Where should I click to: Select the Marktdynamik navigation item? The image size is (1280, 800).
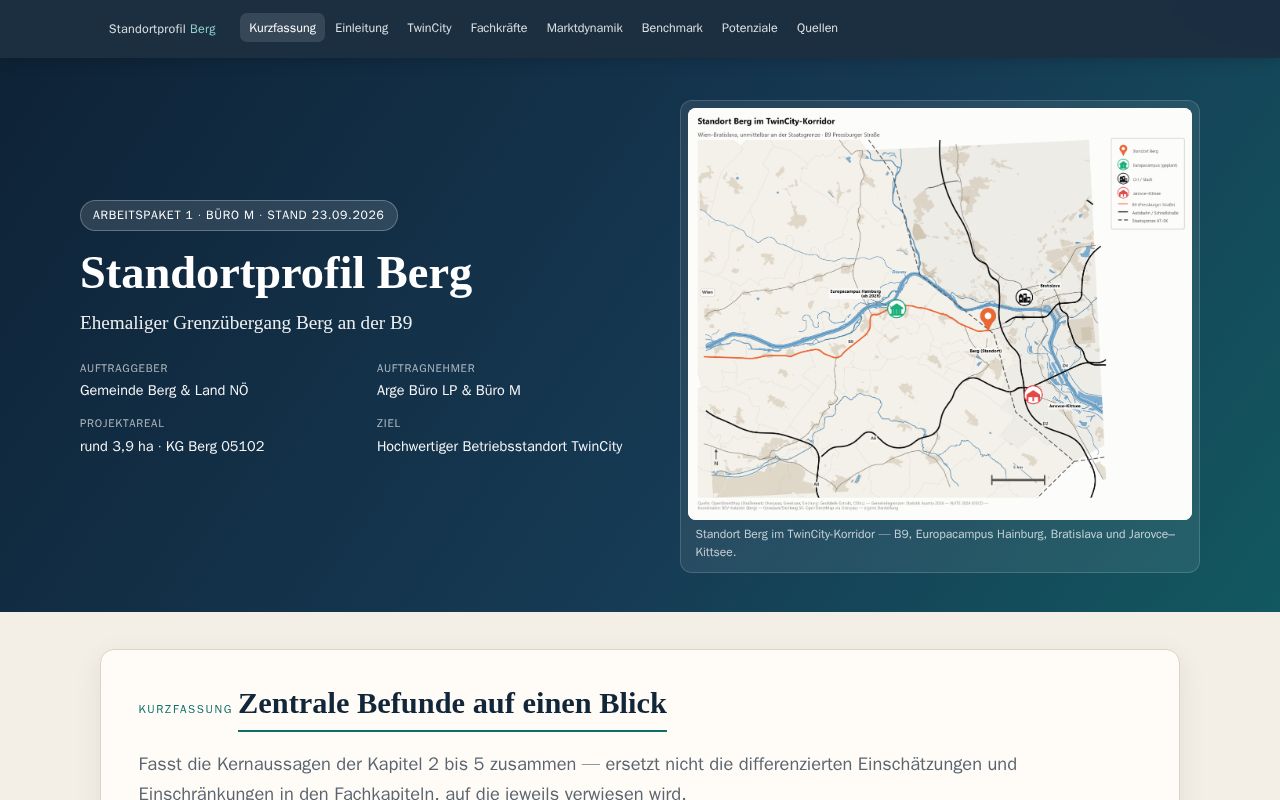tap(584, 28)
